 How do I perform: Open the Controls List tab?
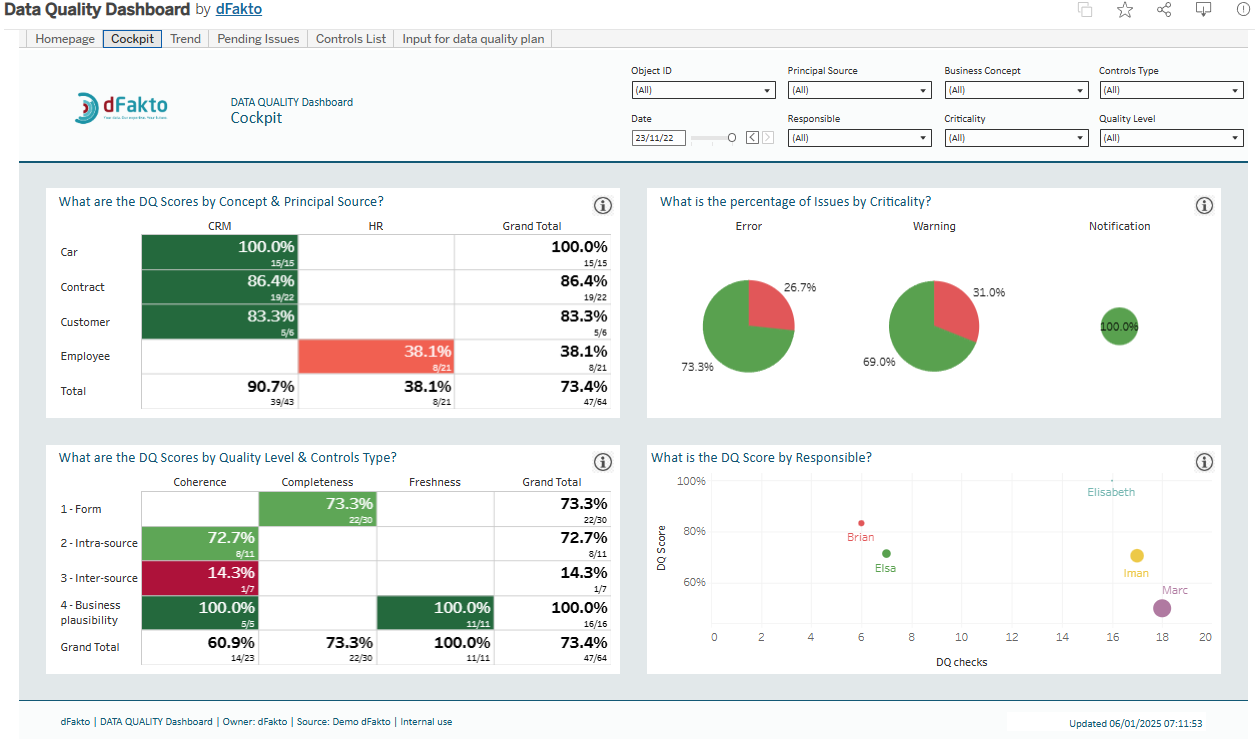(x=351, y=39)
